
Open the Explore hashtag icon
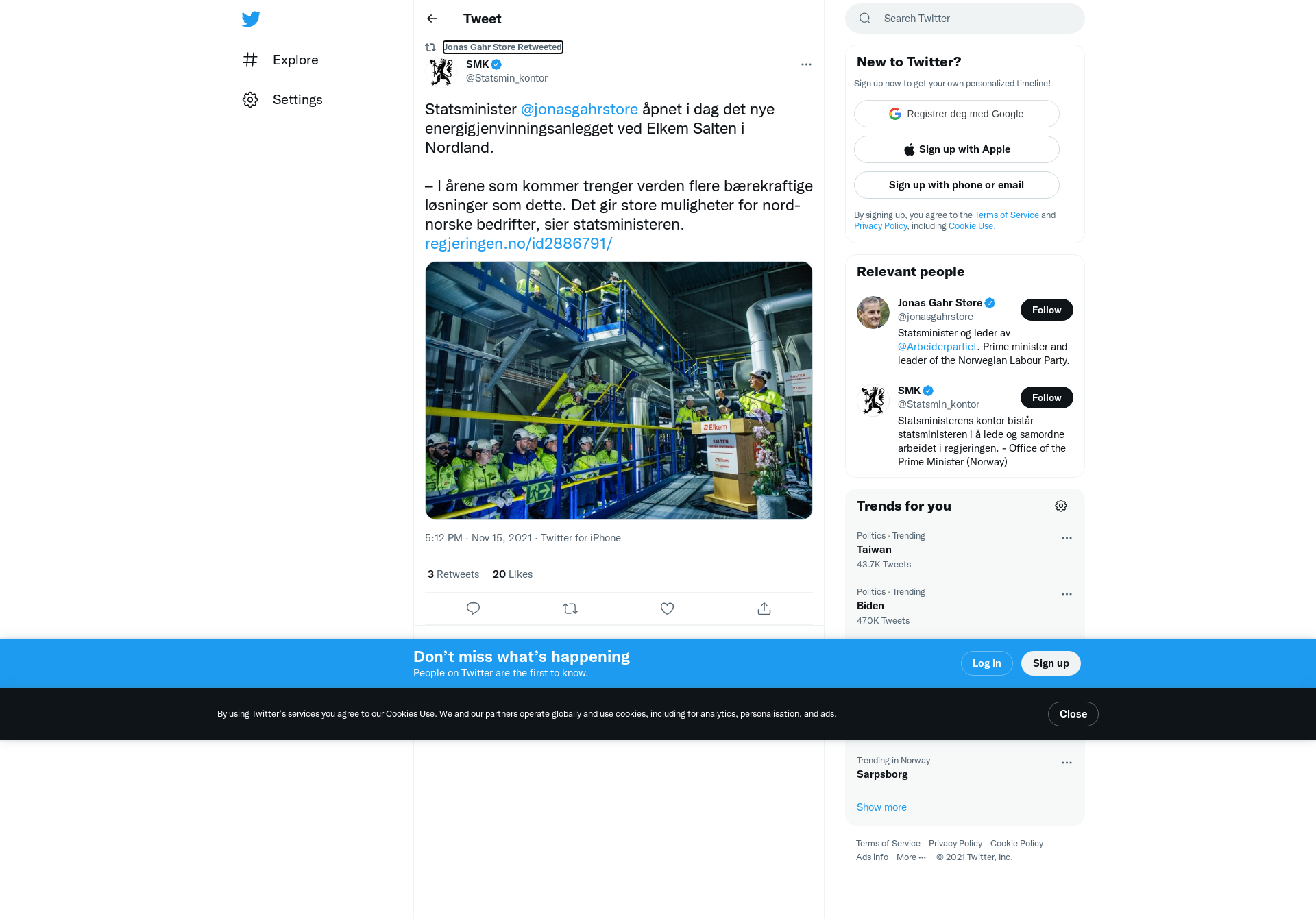click(250, 60)
